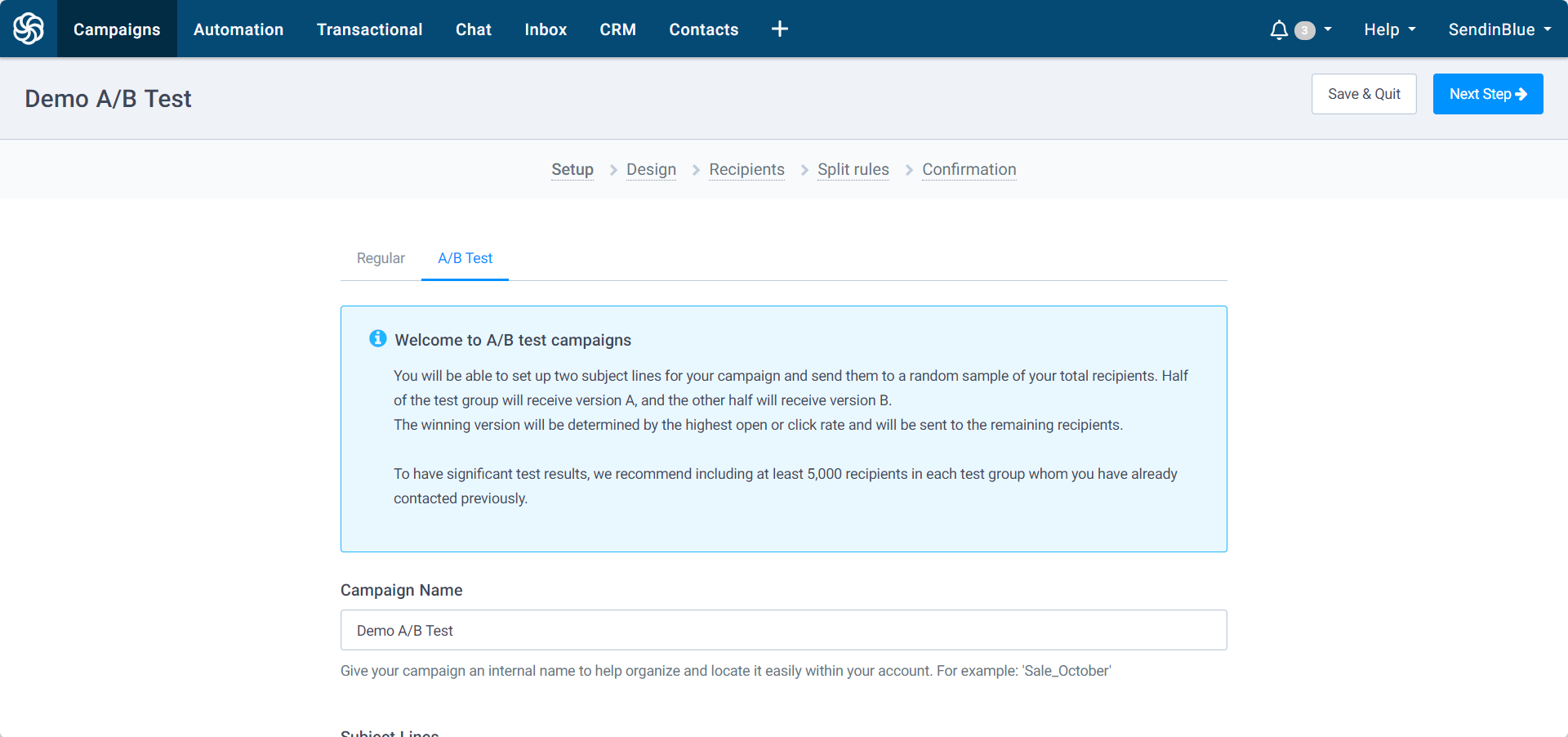
Task: Navigate to the CRM section
Action: (617, 29)
